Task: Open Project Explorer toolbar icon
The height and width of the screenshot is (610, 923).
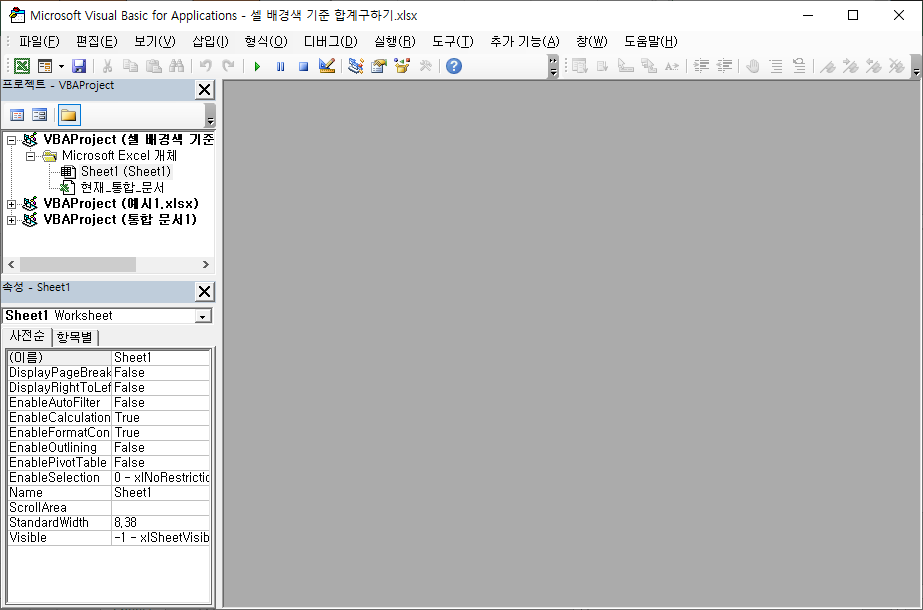Action: [x=356, y=66]
